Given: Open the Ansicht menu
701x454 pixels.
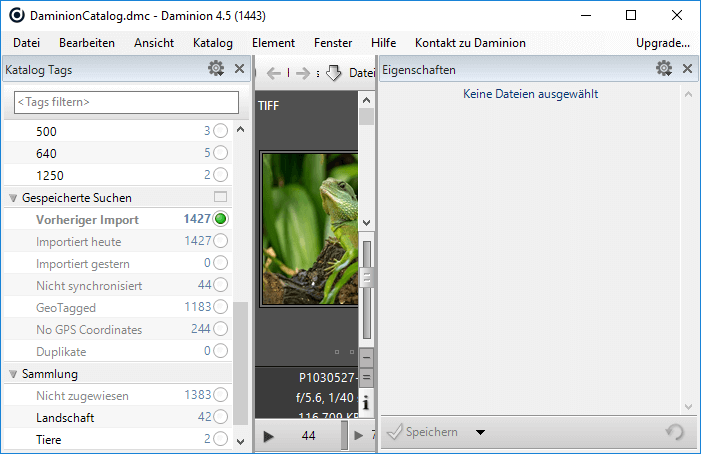Looking at the screenshot, I should pos(154,43).
